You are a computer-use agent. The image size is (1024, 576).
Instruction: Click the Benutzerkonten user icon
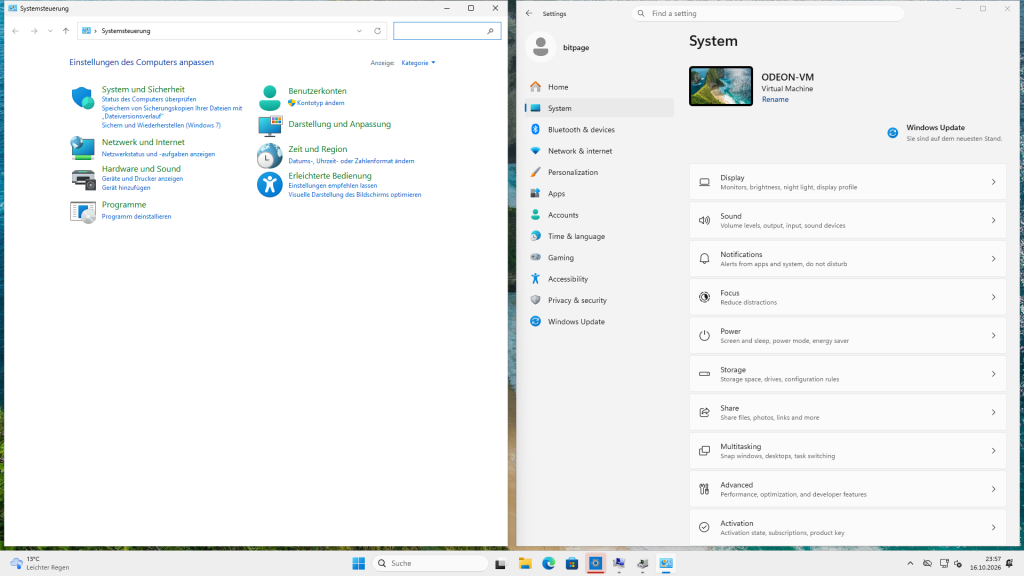(270, 98)
